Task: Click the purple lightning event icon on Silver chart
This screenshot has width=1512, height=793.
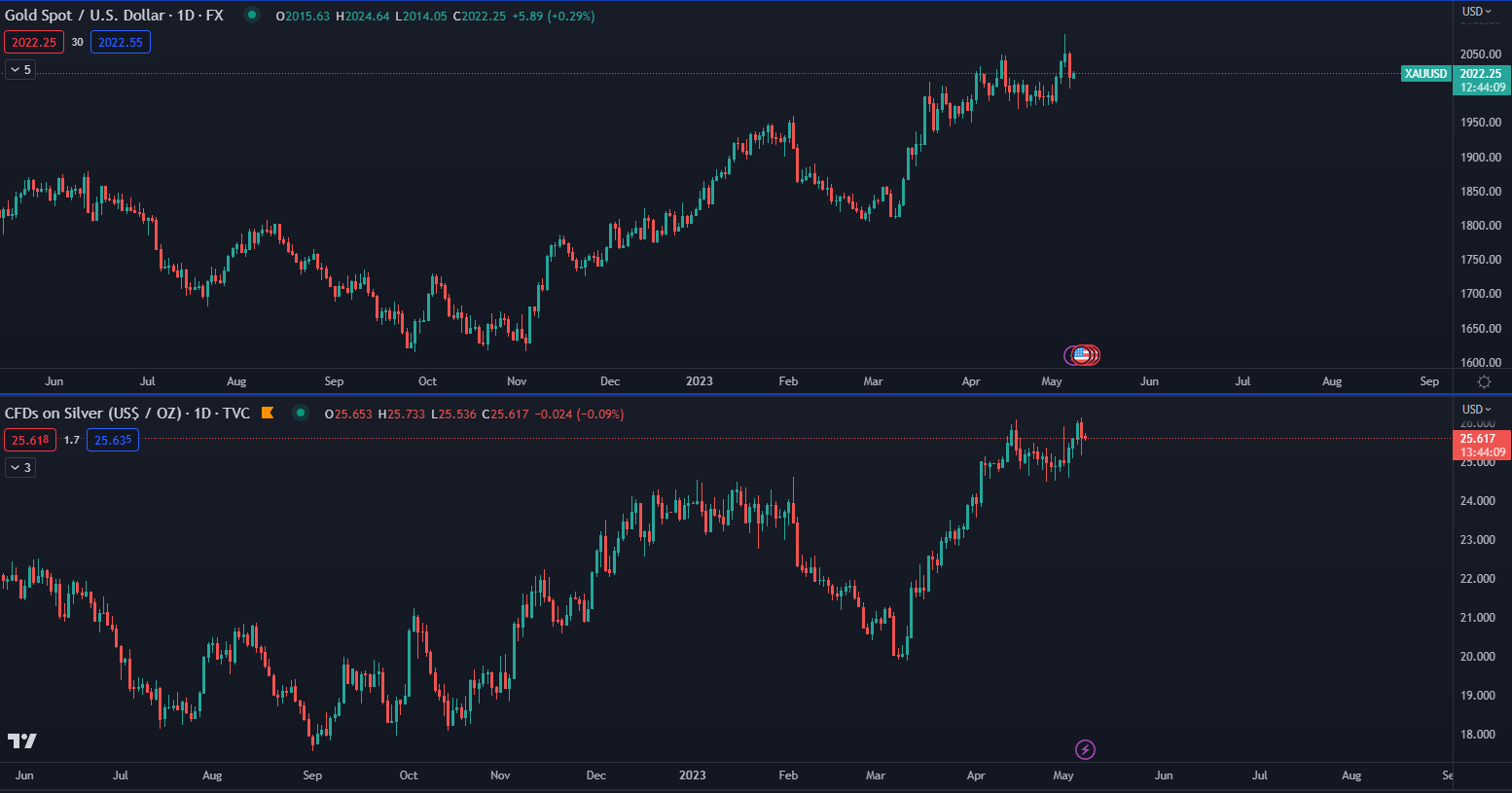Action: (1085, 749)
